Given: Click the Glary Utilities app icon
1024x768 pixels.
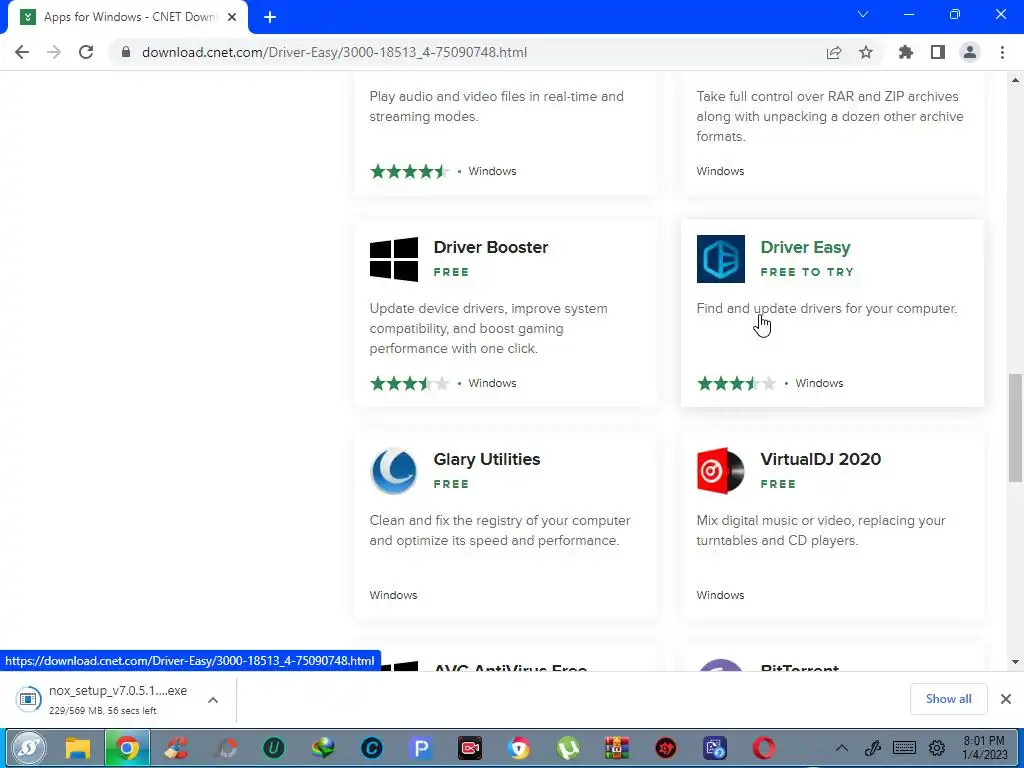Looking at the screenshot, I should tap(394, 471).
